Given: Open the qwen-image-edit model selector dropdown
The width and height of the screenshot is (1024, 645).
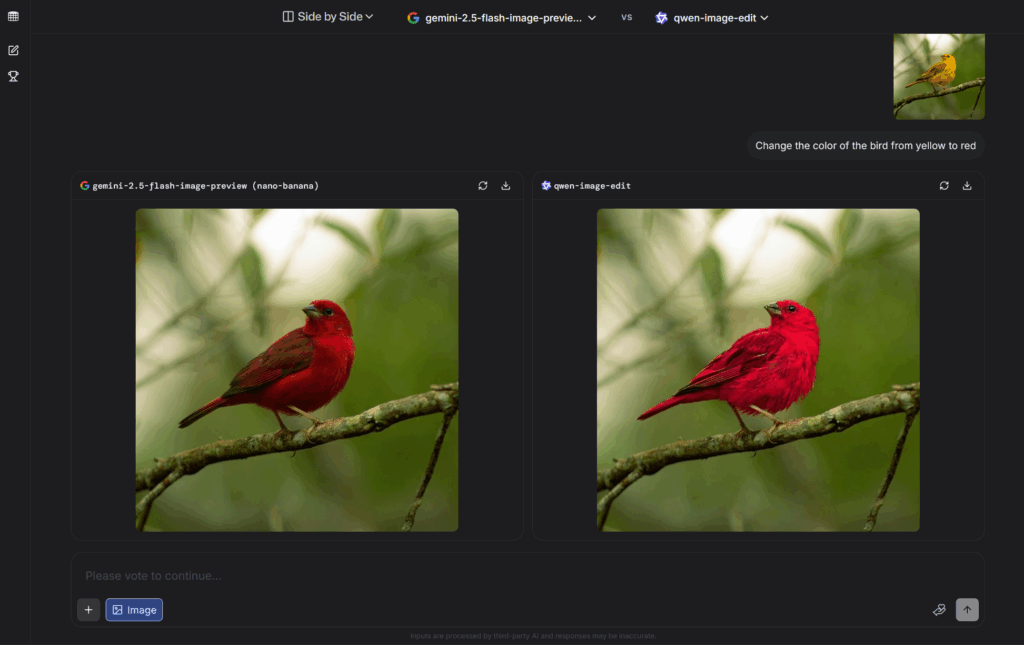Looking at the screenshot, I should coord(712,17).
